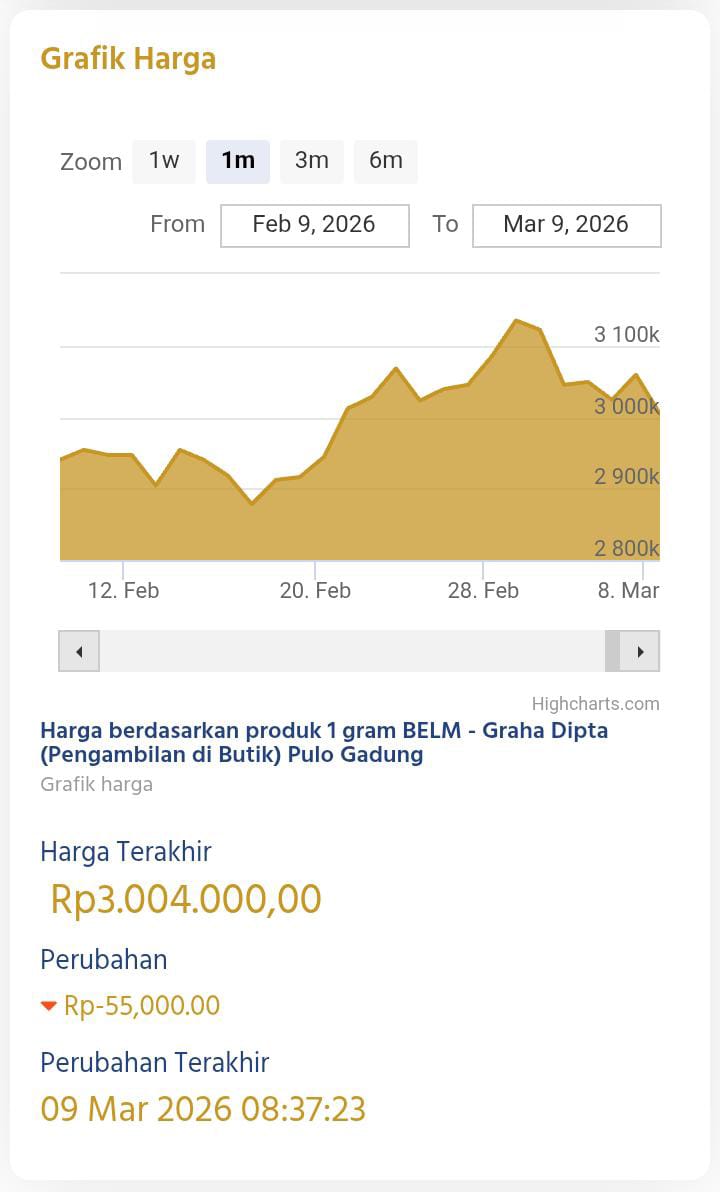Click the BELM Graha Dipta product title
Viewport: 720px width, 1192px height.
click(x=324, y=742)
